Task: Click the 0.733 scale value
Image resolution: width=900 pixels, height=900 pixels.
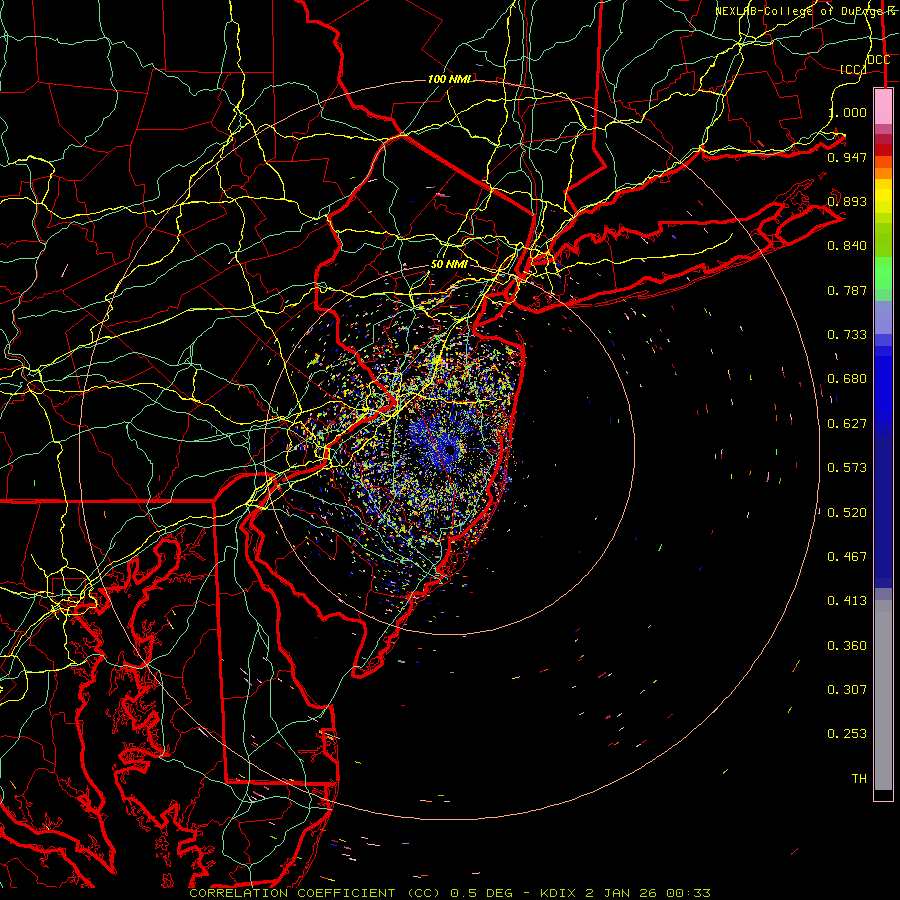Action: coord(847,335)
